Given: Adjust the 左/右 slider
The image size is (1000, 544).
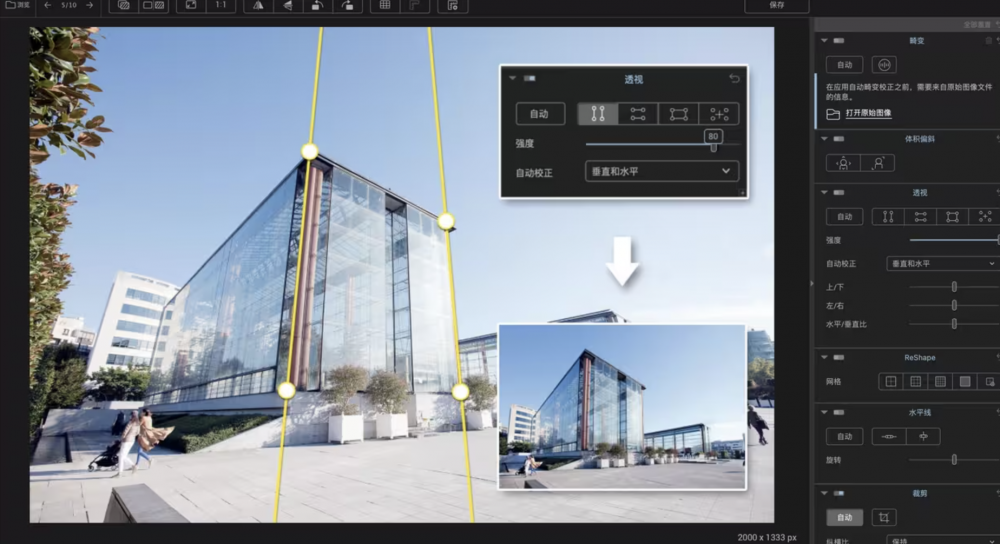Looking at the screenshot, I should [954, 305].
